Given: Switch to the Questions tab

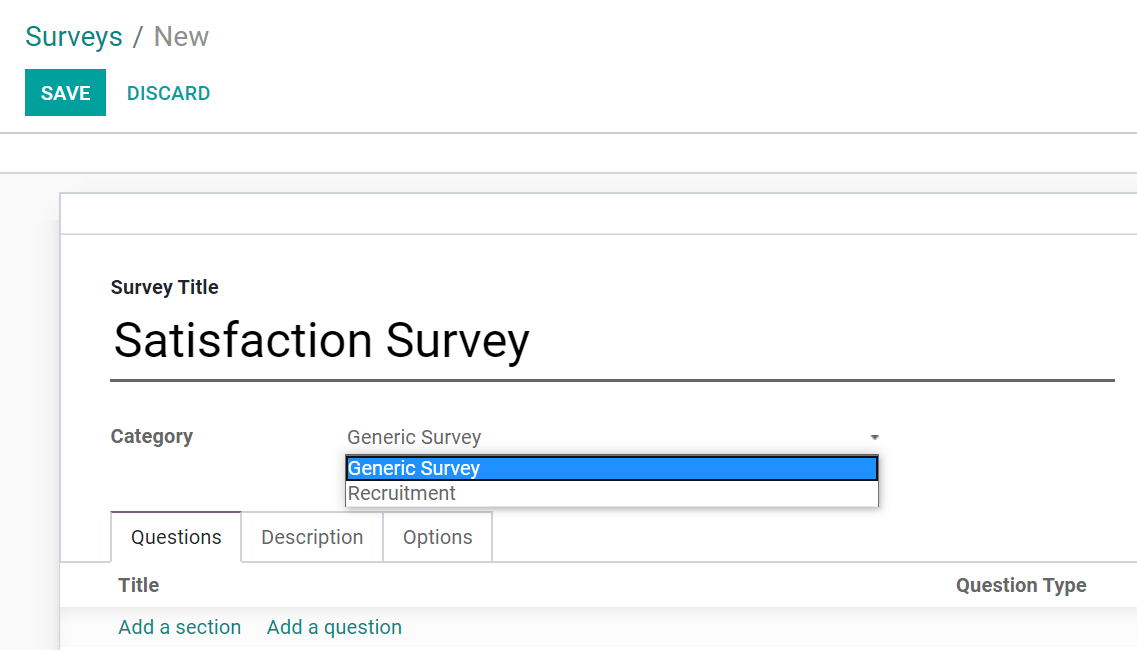Looking at the screenshot, I should (176, 537).
